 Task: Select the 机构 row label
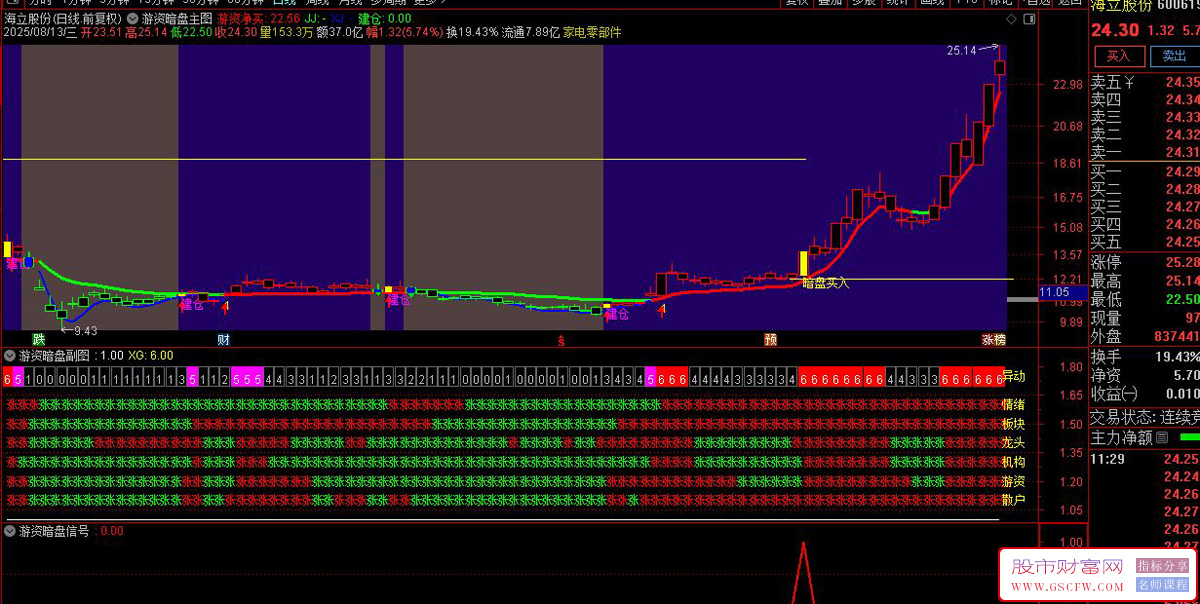coord(1013,462)
